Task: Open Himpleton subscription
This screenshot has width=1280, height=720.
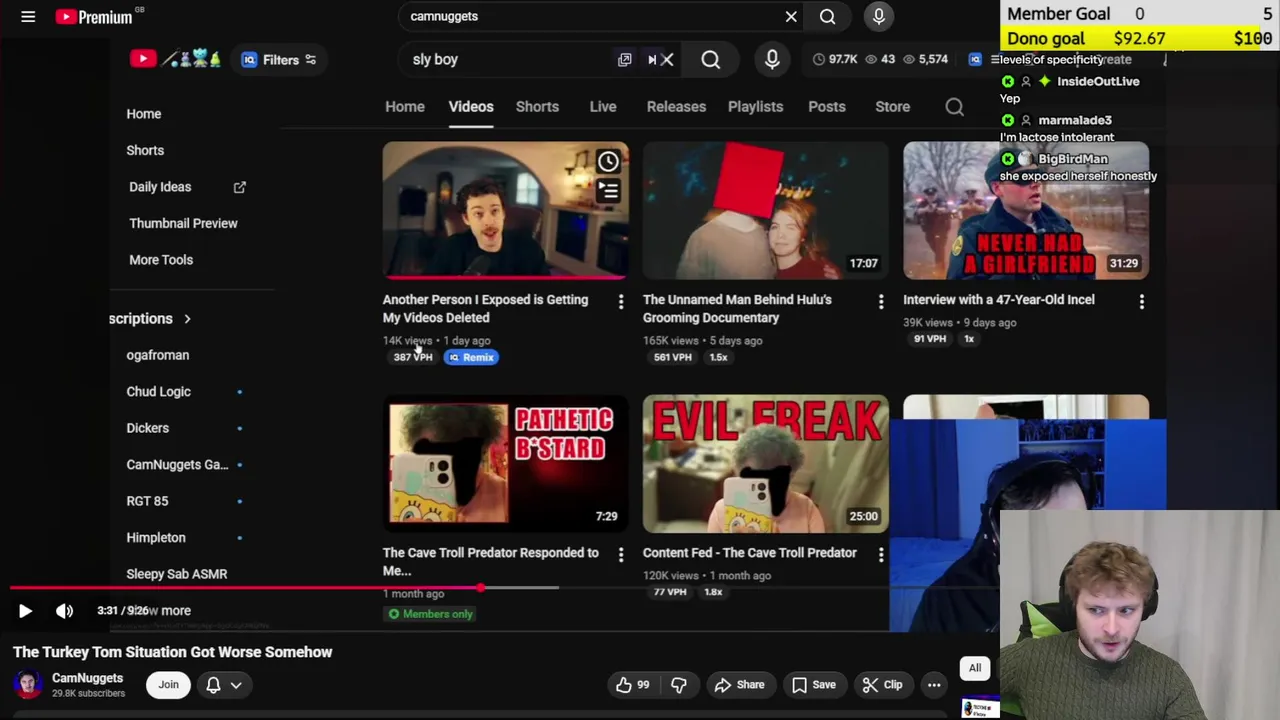Action: tap(156, 538)
